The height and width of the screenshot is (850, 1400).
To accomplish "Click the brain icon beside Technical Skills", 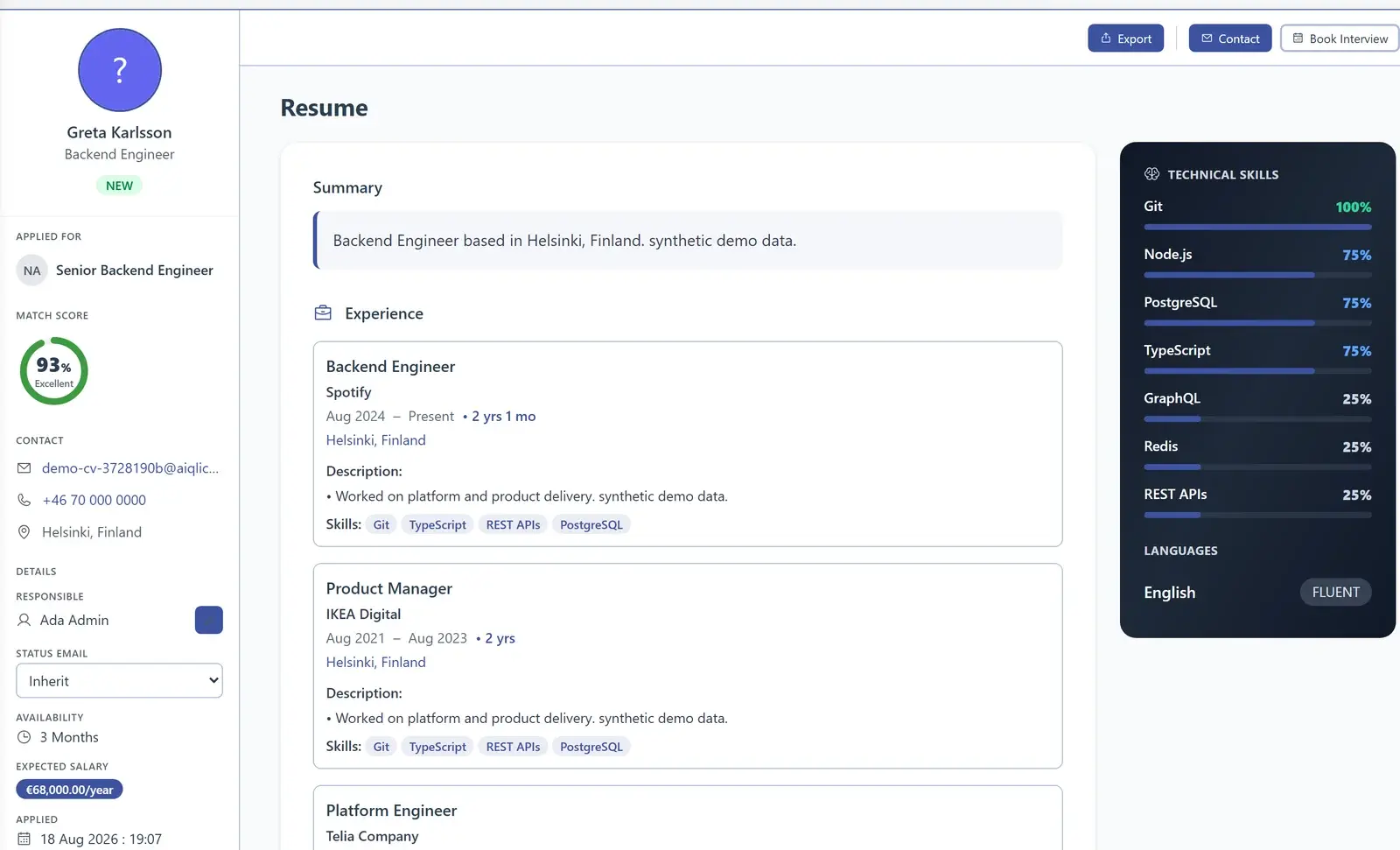I will pyautogui.click(x=1151, y=174).
